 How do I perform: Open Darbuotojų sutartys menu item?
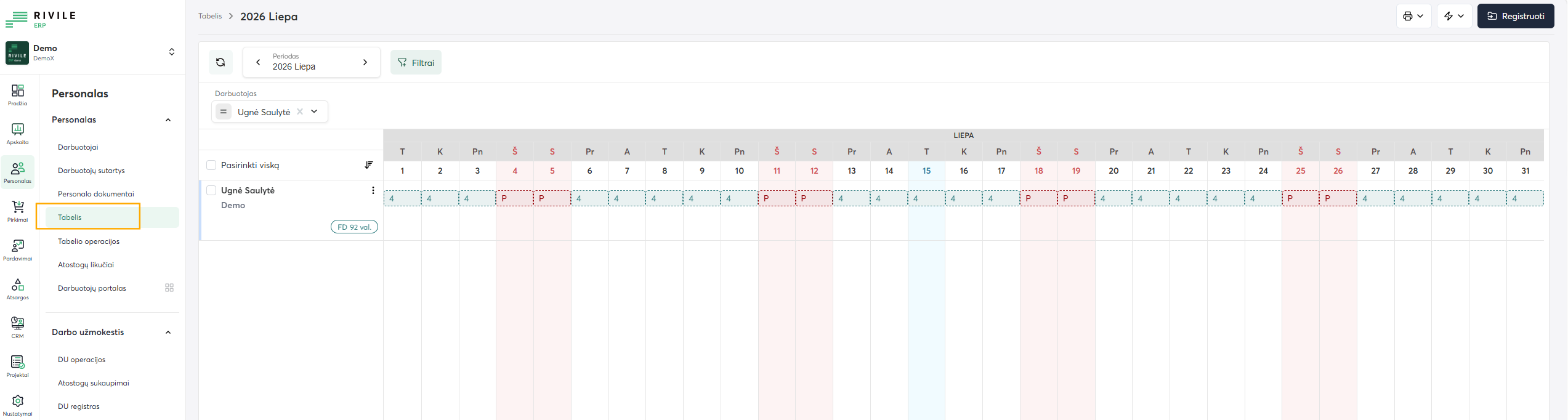pos(91,171)
